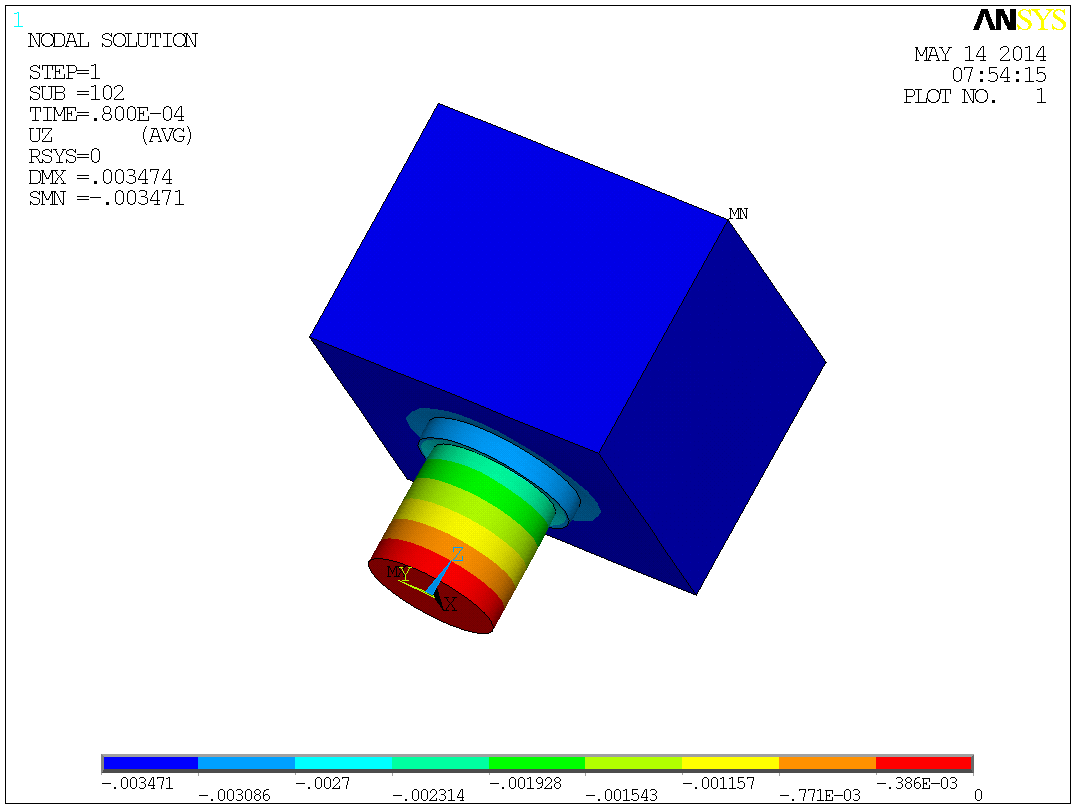Click the 'STEP=1' text
Viewport: 1077px width, 810px height.
65,72
